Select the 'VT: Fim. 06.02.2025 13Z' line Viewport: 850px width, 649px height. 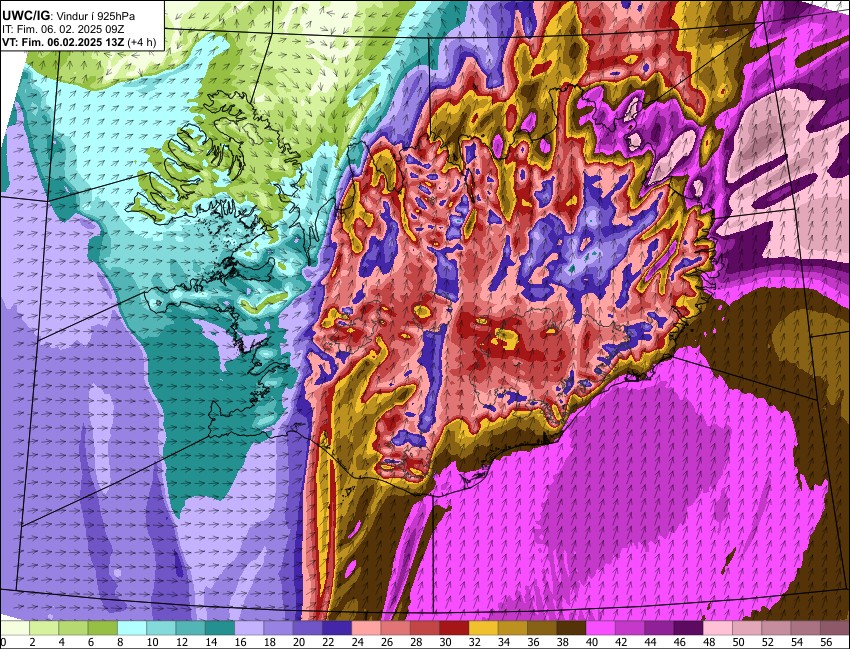[63, 42]
